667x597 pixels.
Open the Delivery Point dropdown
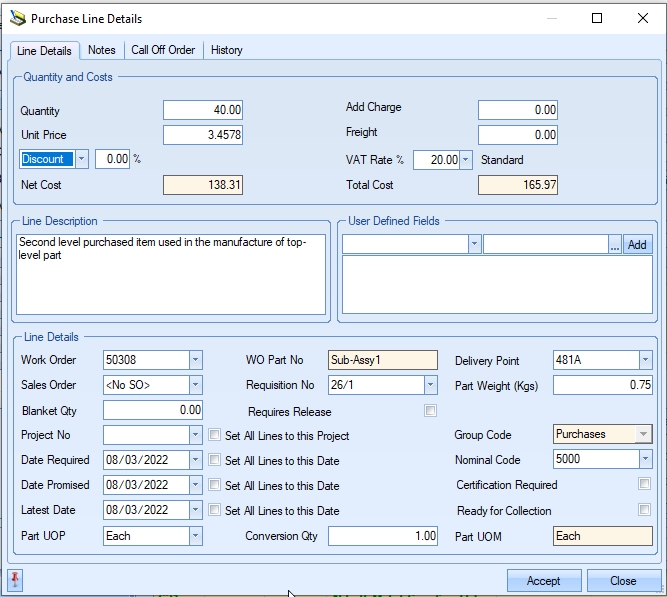645,360
